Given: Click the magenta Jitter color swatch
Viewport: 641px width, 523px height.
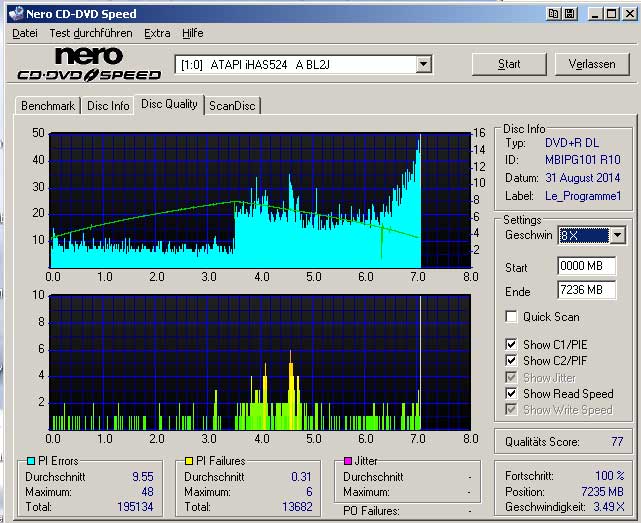Looking at the screenshot, I should [347, 461].
